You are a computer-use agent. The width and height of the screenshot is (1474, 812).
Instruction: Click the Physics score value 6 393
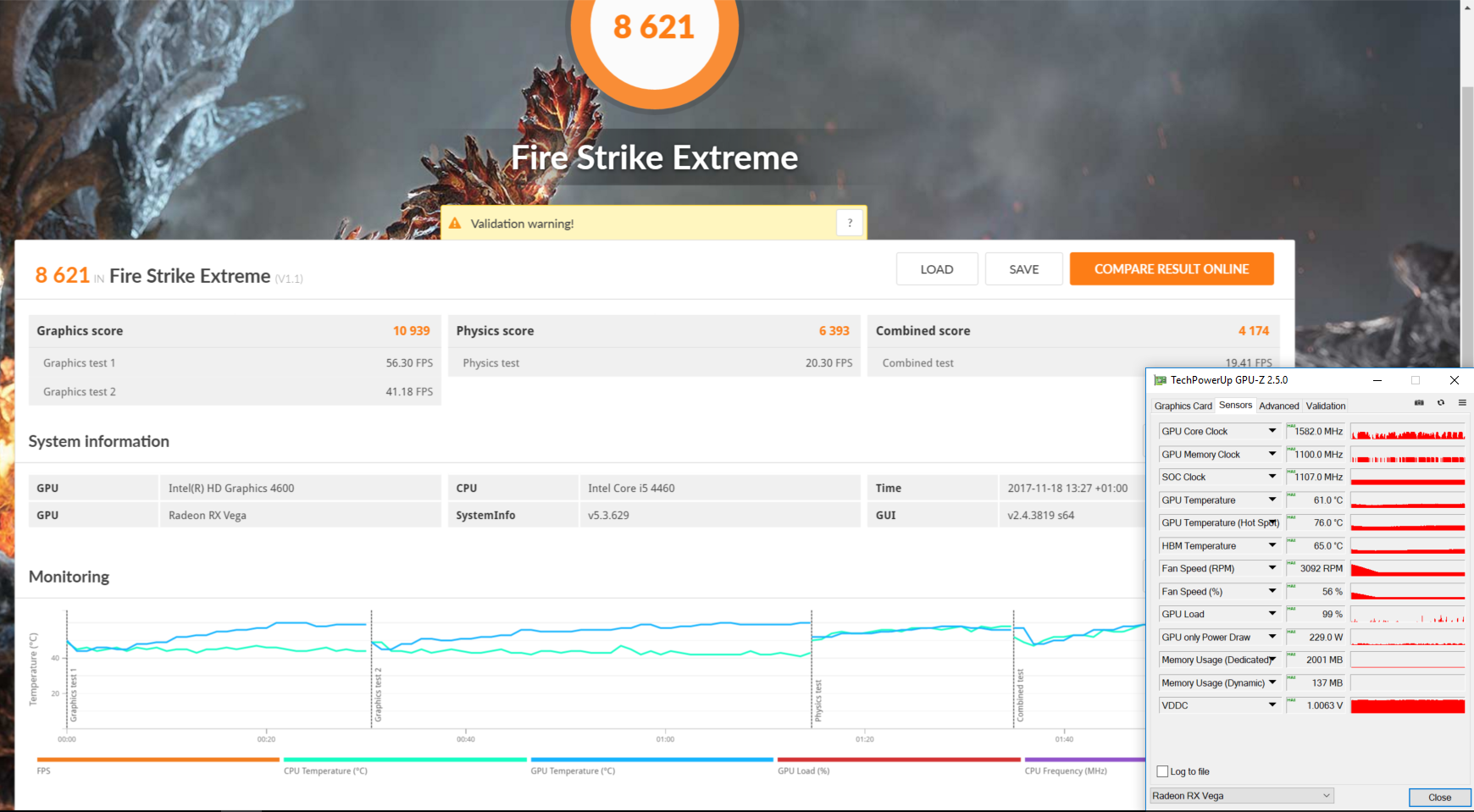point(834,331)
